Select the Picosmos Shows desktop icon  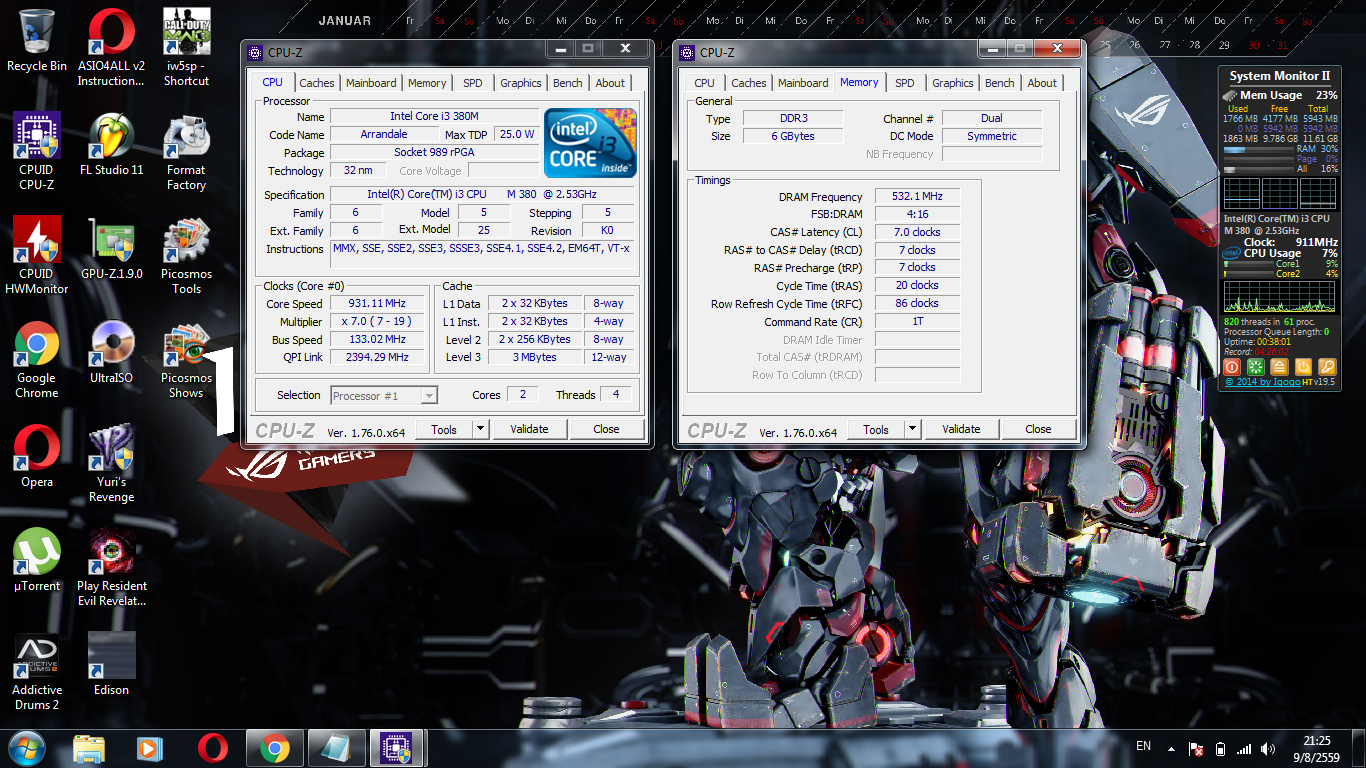tap(186, 360)
